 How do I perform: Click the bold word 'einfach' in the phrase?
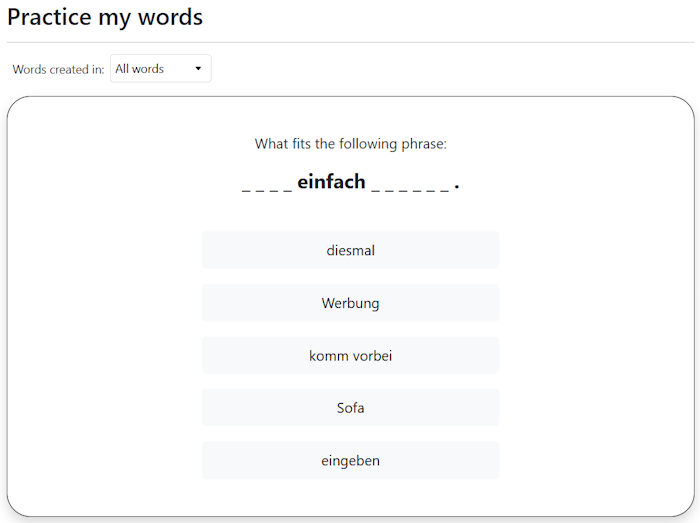coord(331,182)
